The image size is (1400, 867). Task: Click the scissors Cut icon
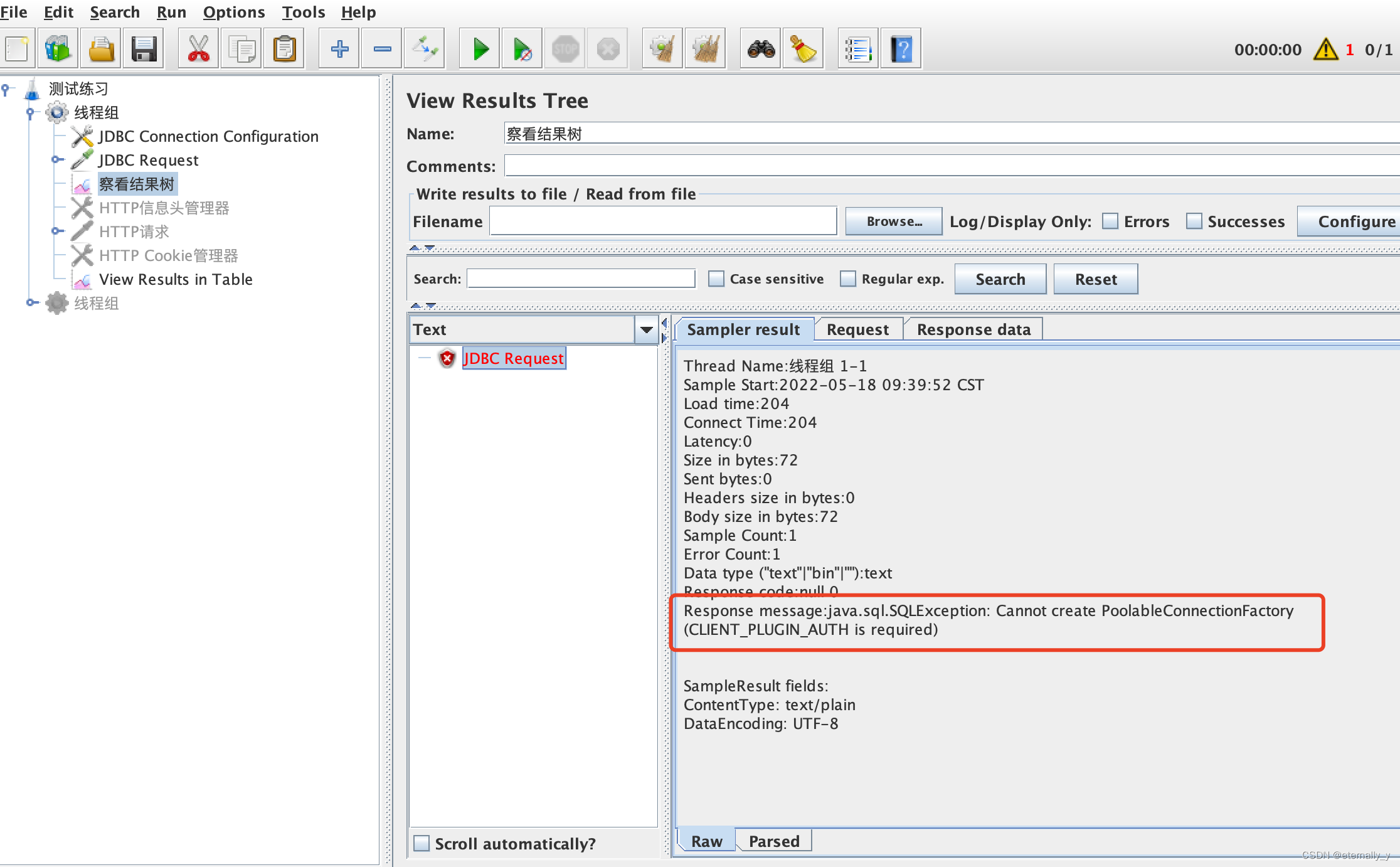coord(198,49)
